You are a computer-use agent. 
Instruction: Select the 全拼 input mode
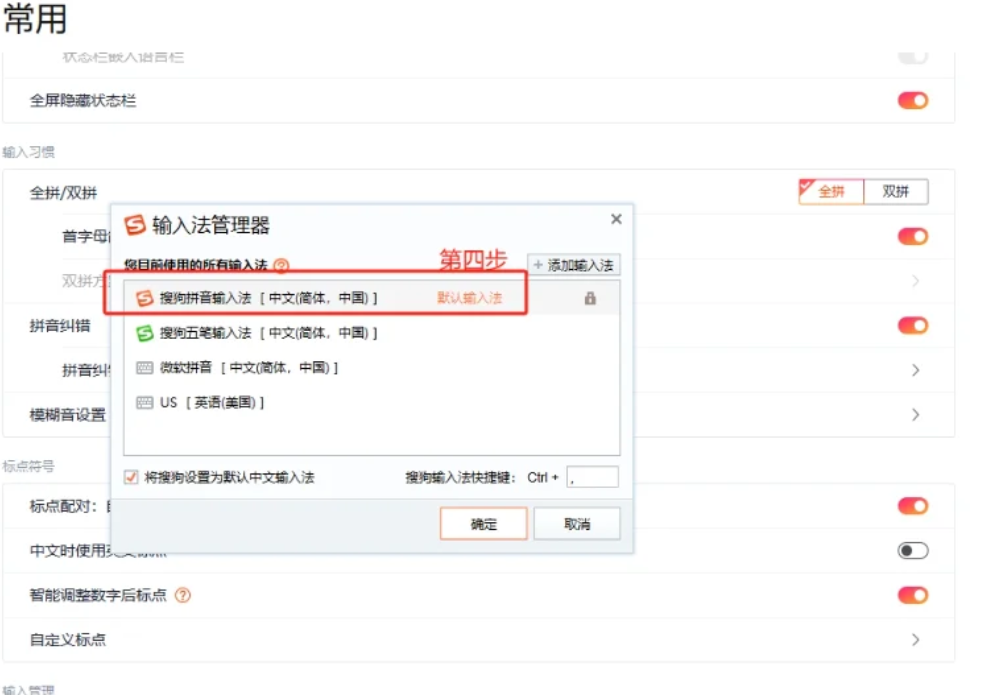point(831,192)
